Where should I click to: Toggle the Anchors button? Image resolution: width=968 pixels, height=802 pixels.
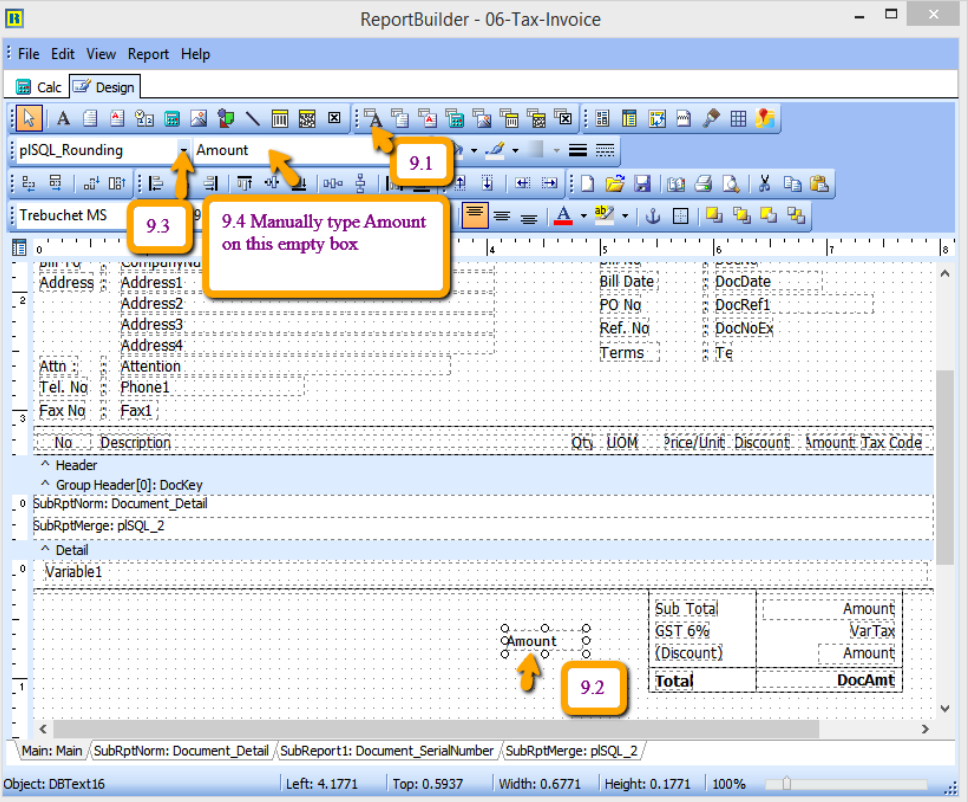(652, 215)
